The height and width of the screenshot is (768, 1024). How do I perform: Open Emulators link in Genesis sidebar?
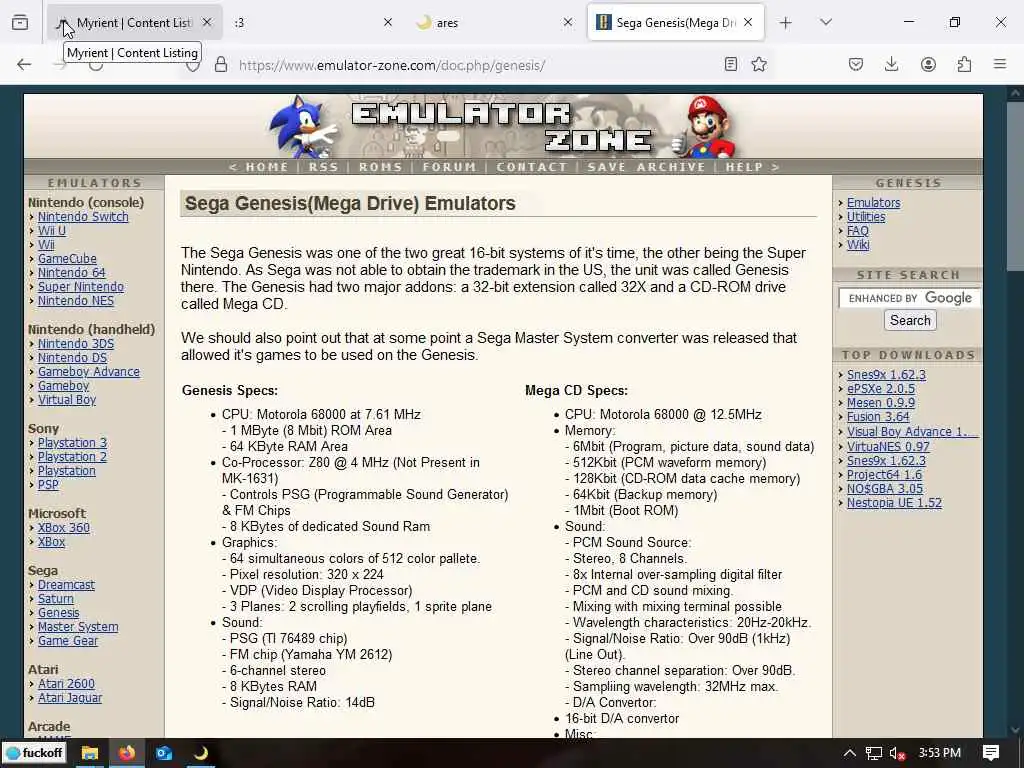click(x=873, y=203)
